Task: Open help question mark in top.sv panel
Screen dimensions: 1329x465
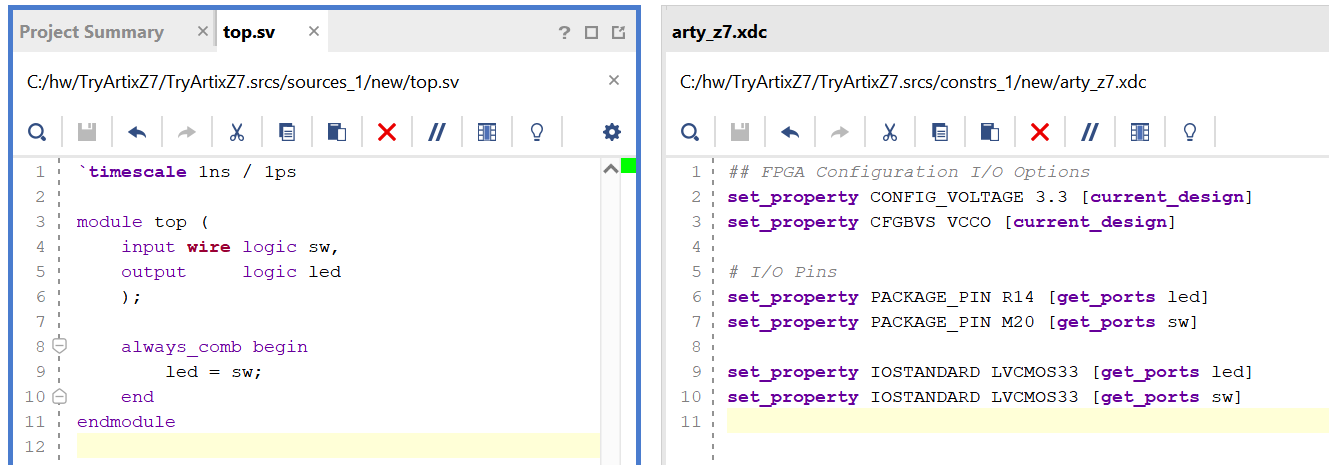Action: [564, 33]
